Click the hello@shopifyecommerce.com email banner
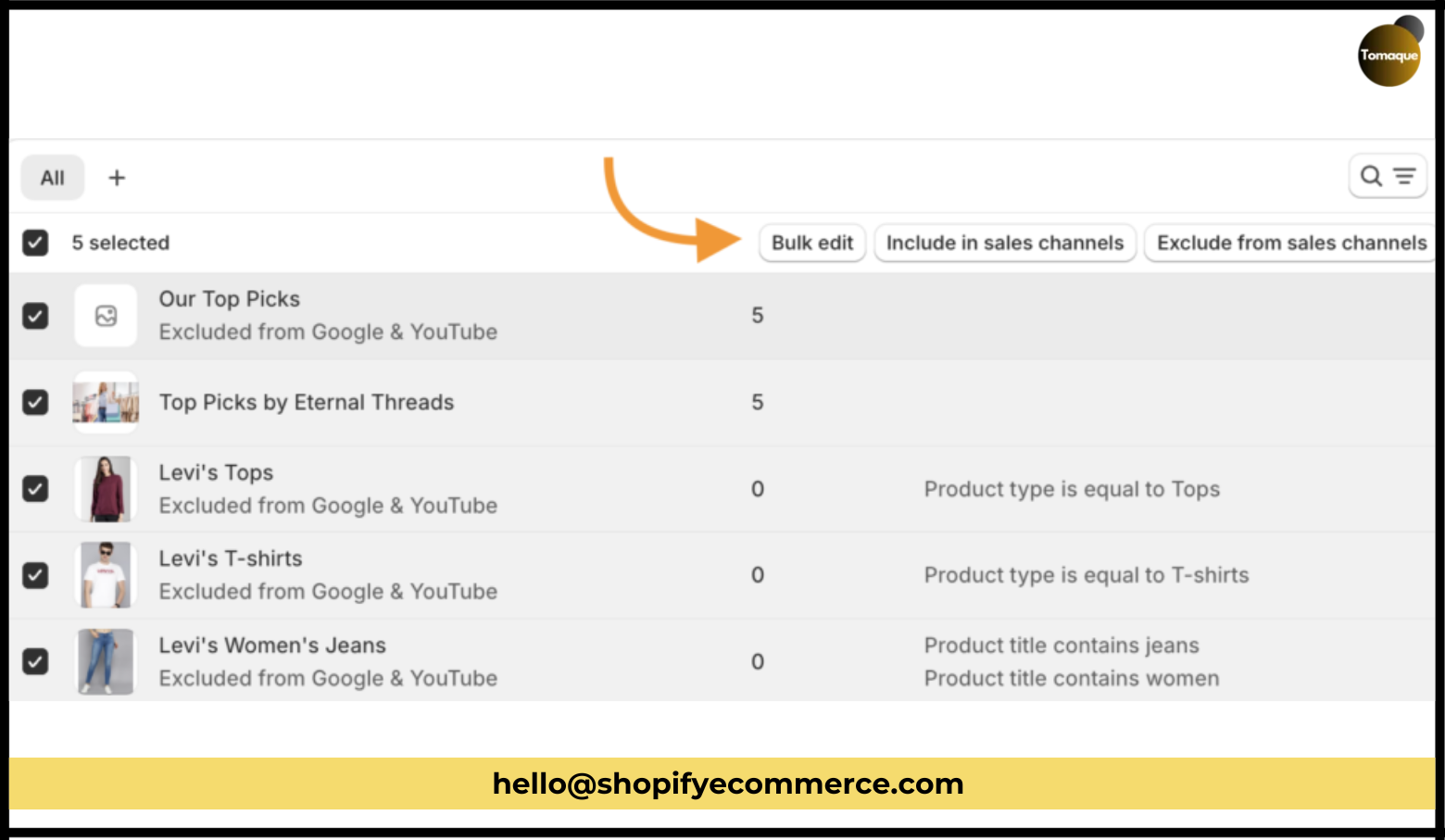The width and height of the screenshot is (1445, 840). tap(728, 784)
